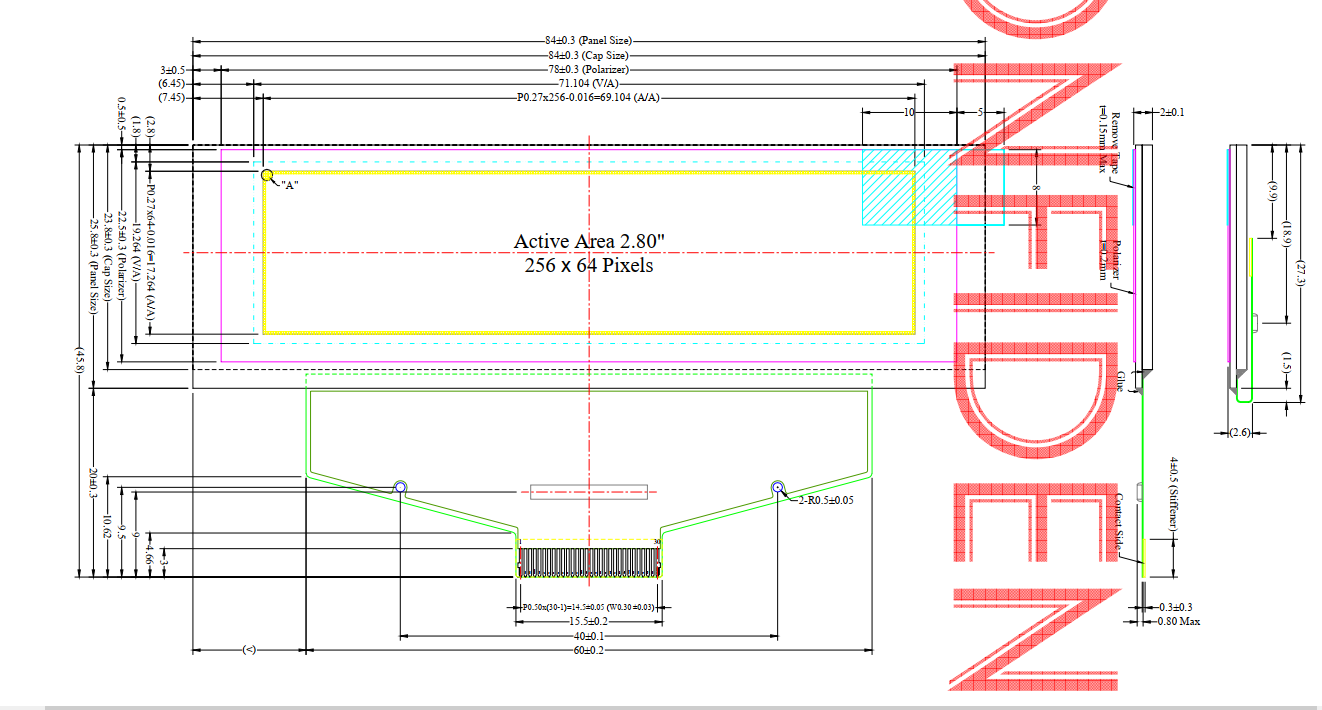The height and width of the screenshot is (710, 1322).
Task: Select the "78±0.3 (Polarizer)" dimension text
Action: coord(587,70)
